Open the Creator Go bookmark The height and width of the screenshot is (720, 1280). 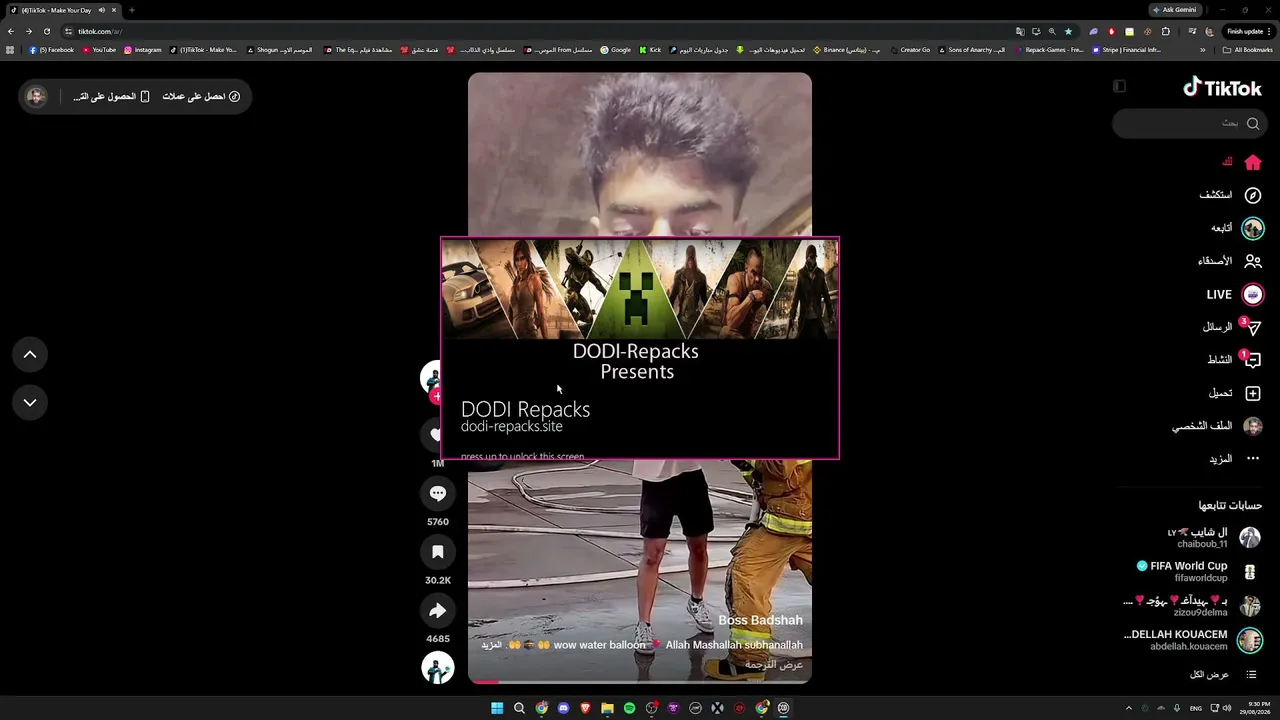coord(910,49)
